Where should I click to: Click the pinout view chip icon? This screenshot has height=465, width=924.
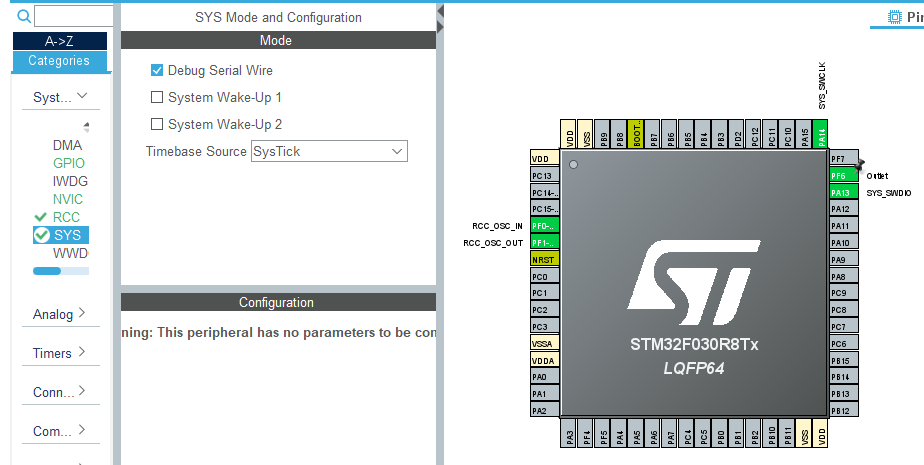click(895, 17)
